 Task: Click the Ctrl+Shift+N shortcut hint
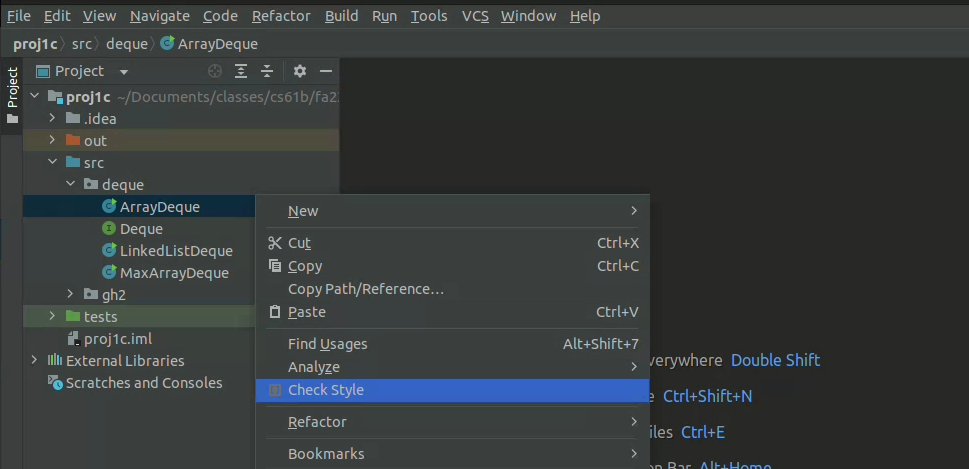[708, 396]
